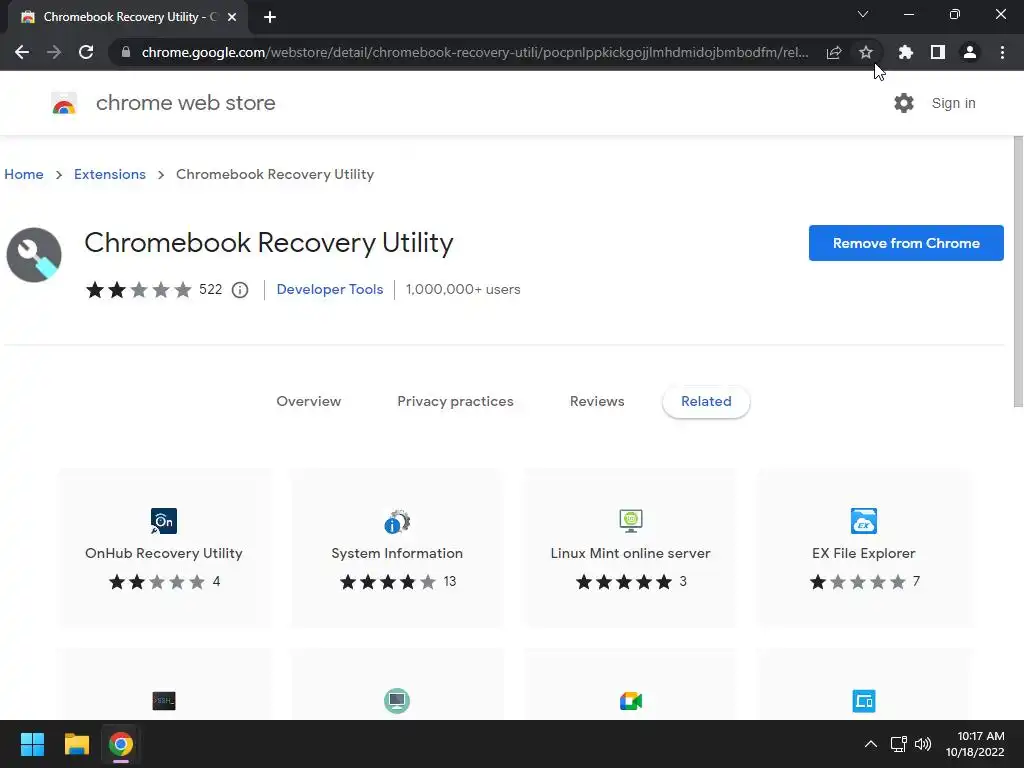Close the Chromebook Recovery Utility tab
Image resolution: width=1024 pixels, height=768 pixels.
pos(232,17)
